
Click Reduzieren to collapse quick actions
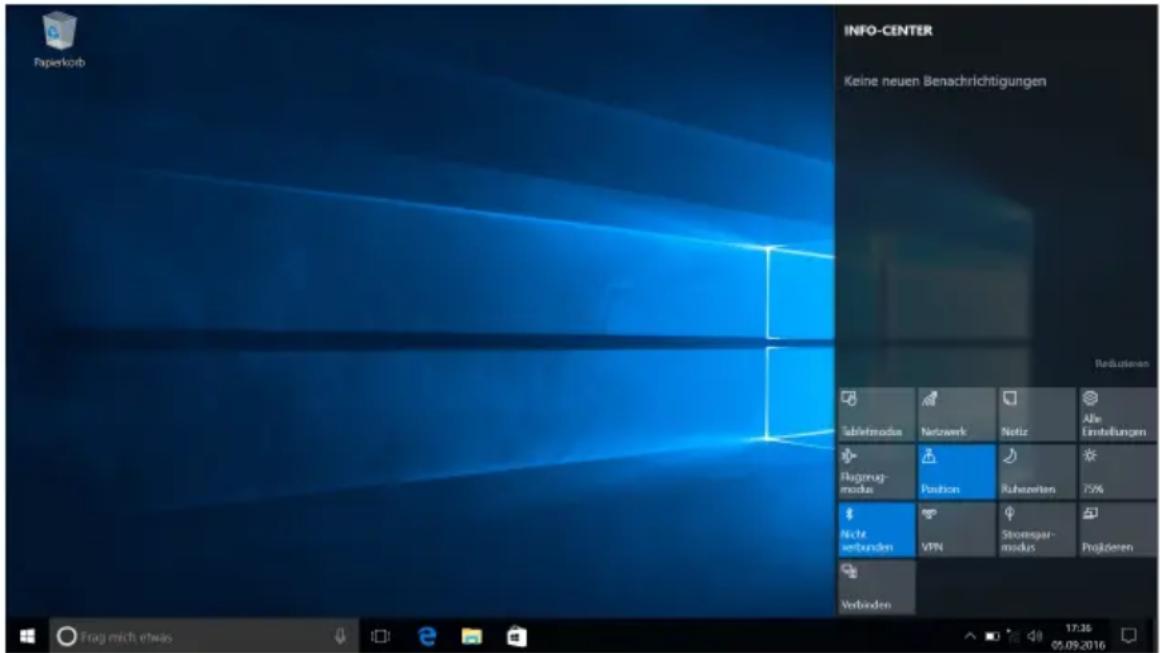tap(1122, 364)
